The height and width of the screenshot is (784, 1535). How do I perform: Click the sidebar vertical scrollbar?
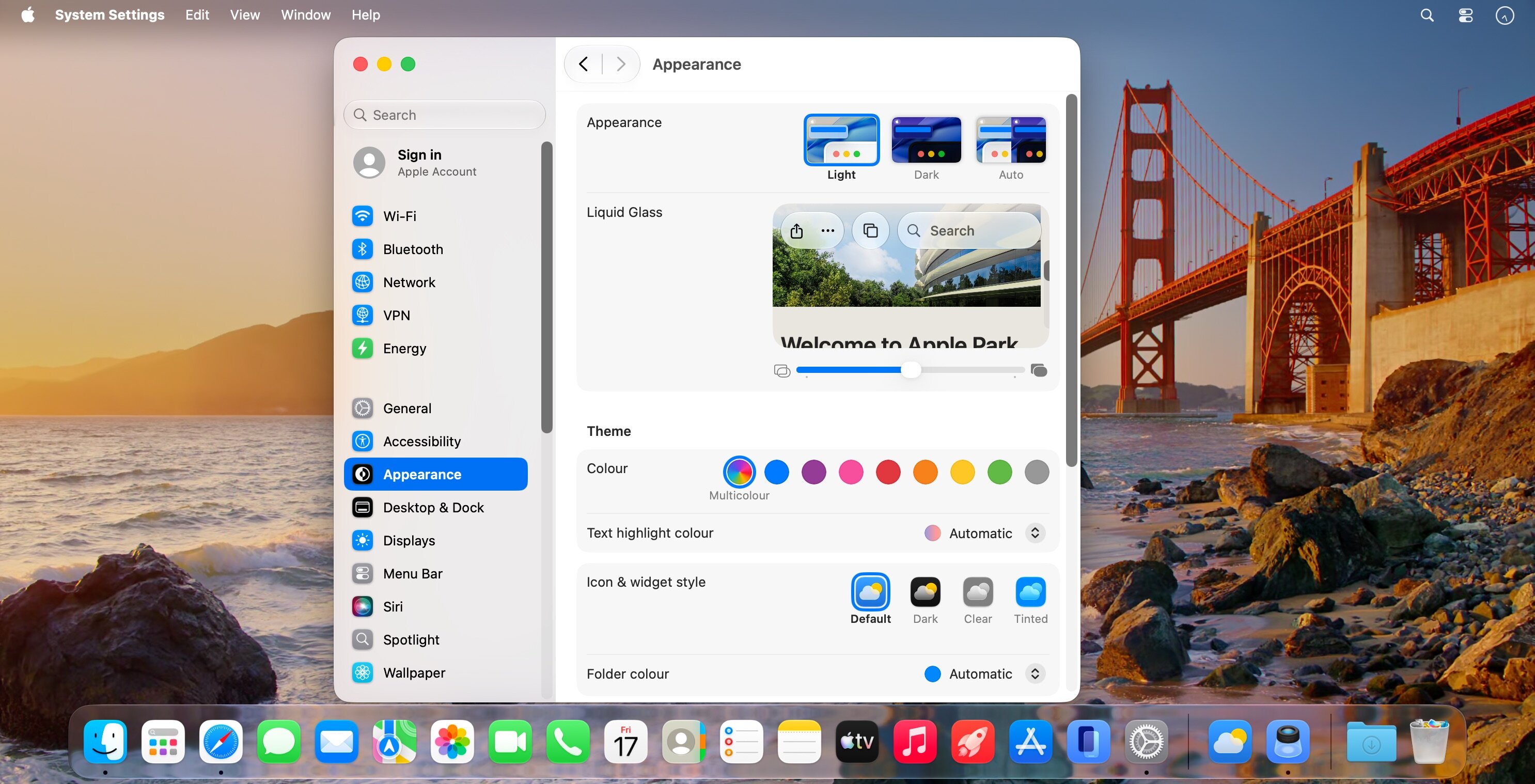coord(546,287)
